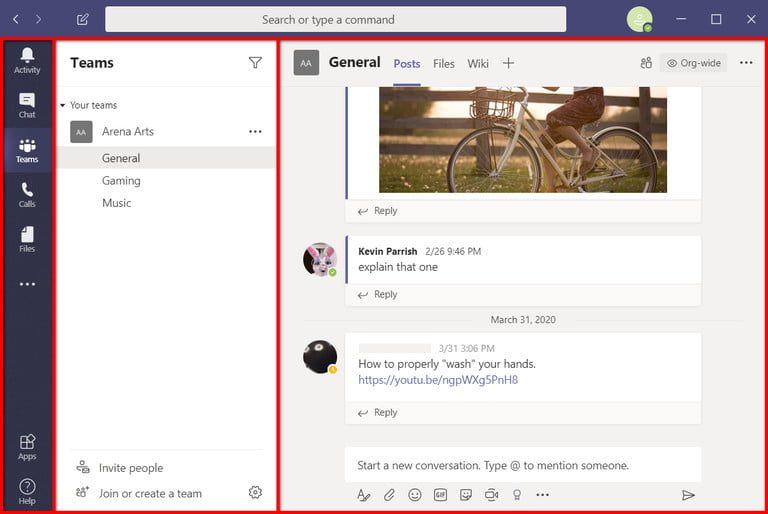Go back with the back arrow
The width and height of the screenshot is (768, 514).
(x=16, y=20)
